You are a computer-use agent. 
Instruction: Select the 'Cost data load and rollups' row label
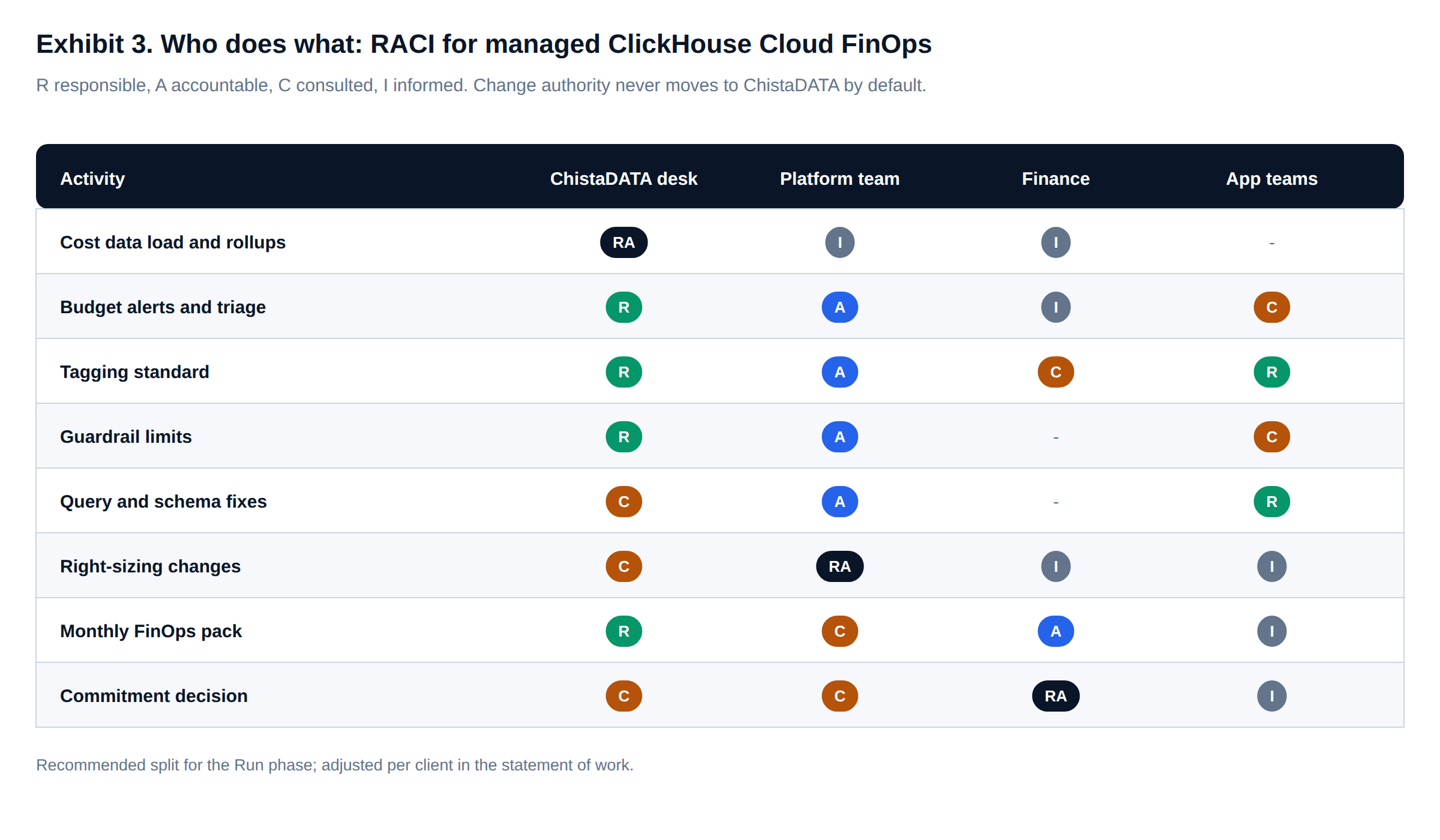pos(173,242)
